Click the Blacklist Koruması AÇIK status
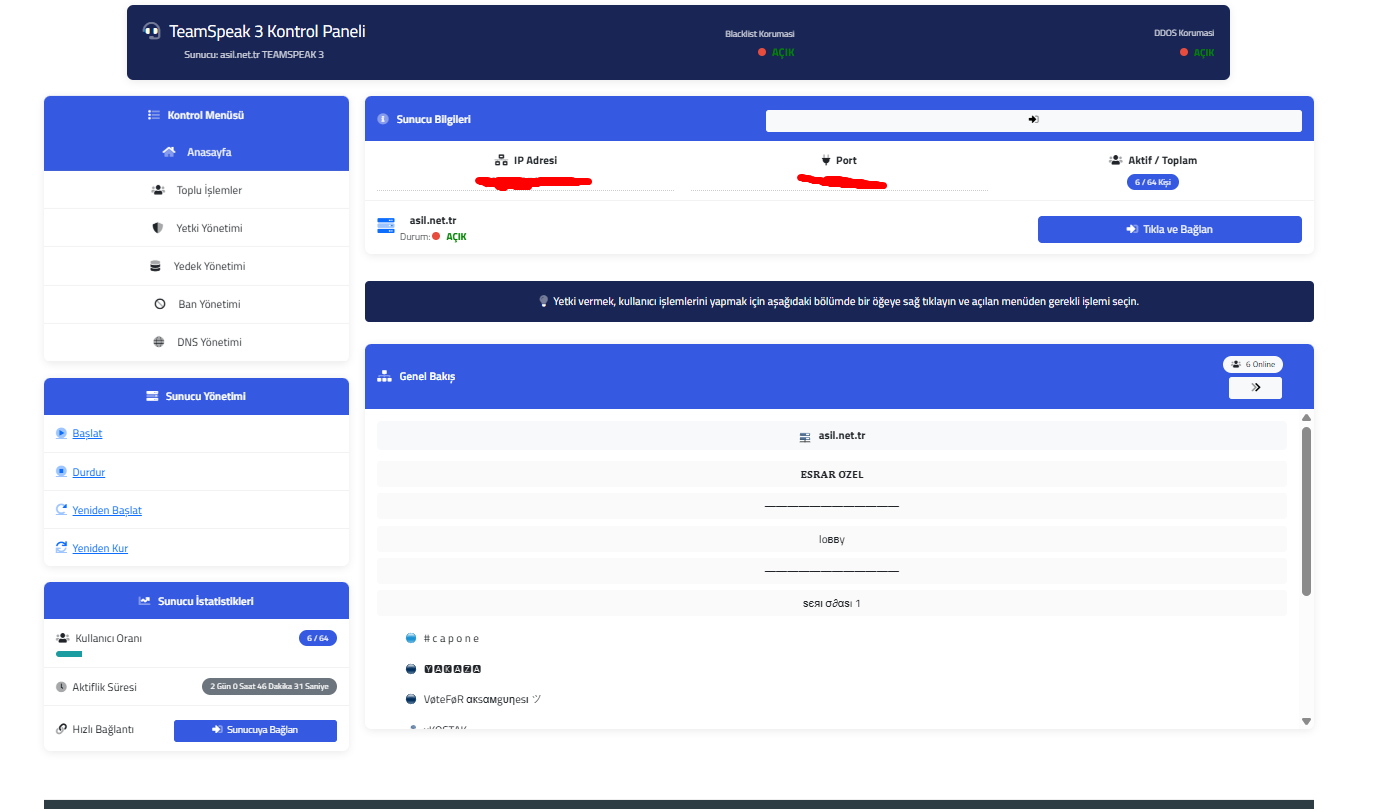Screen dimensions: 1395x809 coord(776,52)
